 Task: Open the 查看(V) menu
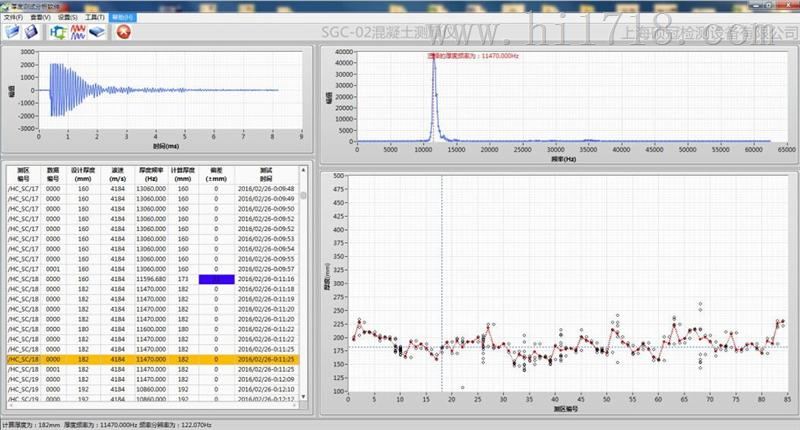pos(40,17)
